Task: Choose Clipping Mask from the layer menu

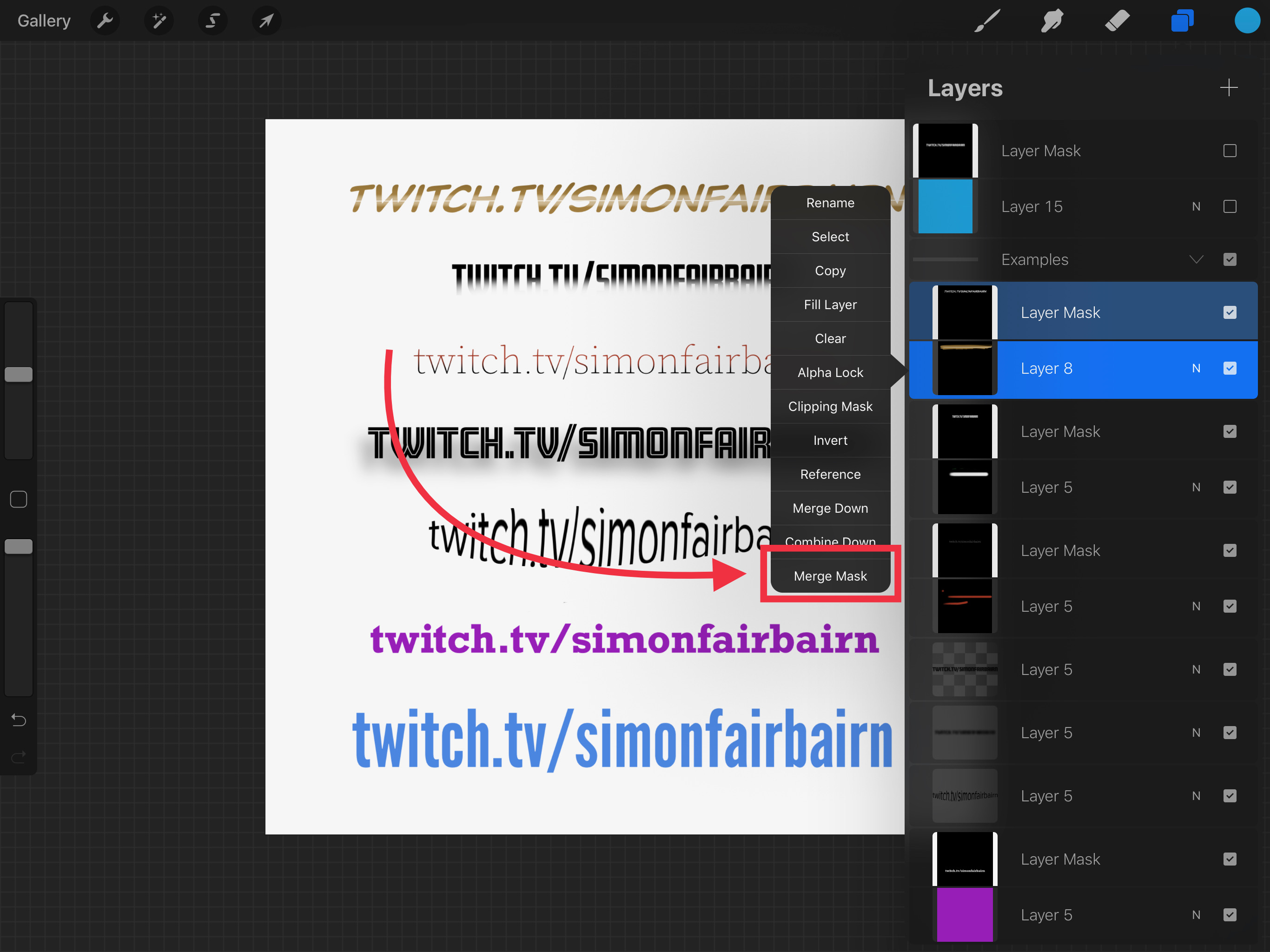Action: point(830,406)
